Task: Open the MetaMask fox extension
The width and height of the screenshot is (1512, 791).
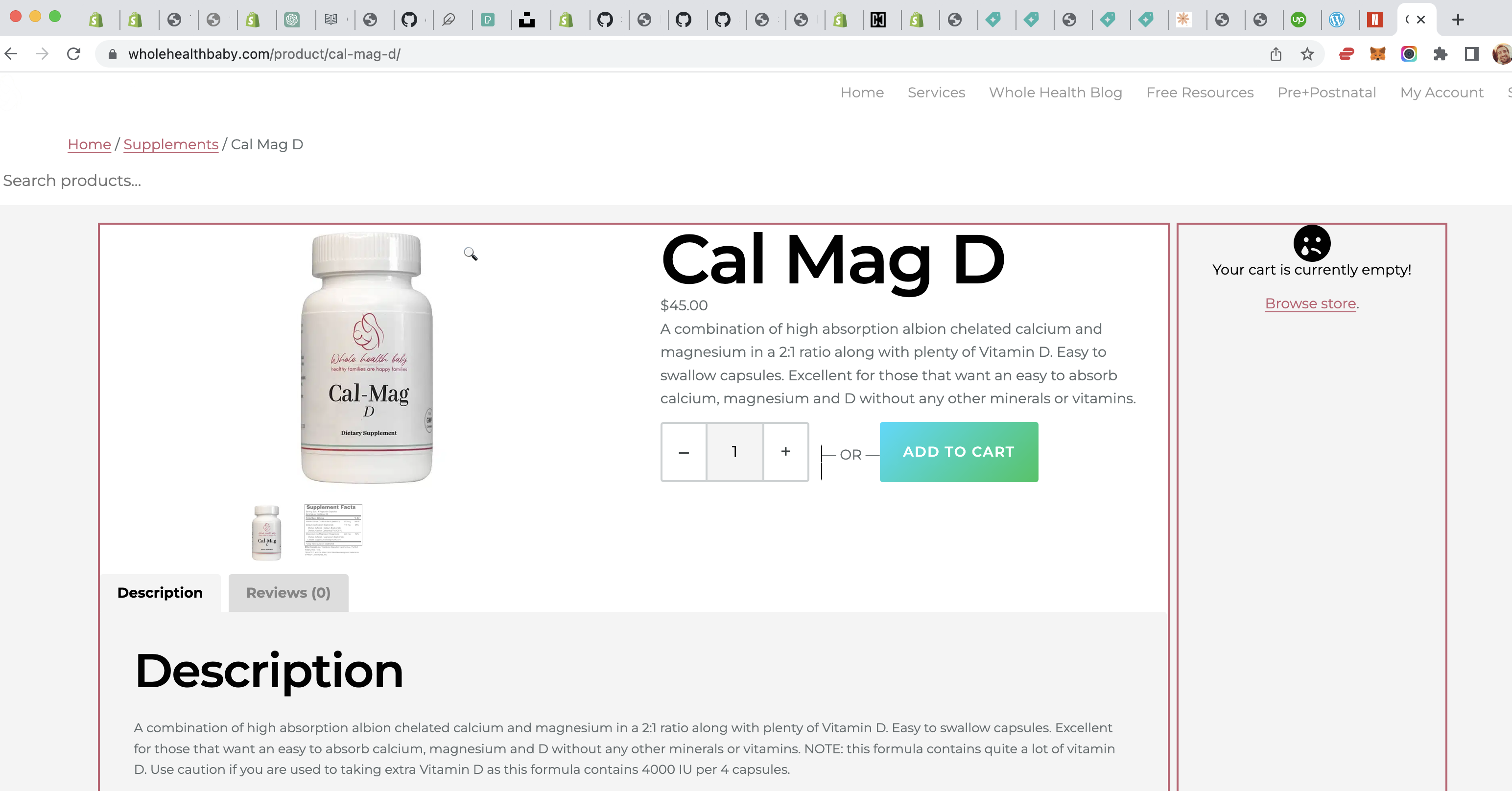Action: click(1377, 54)
